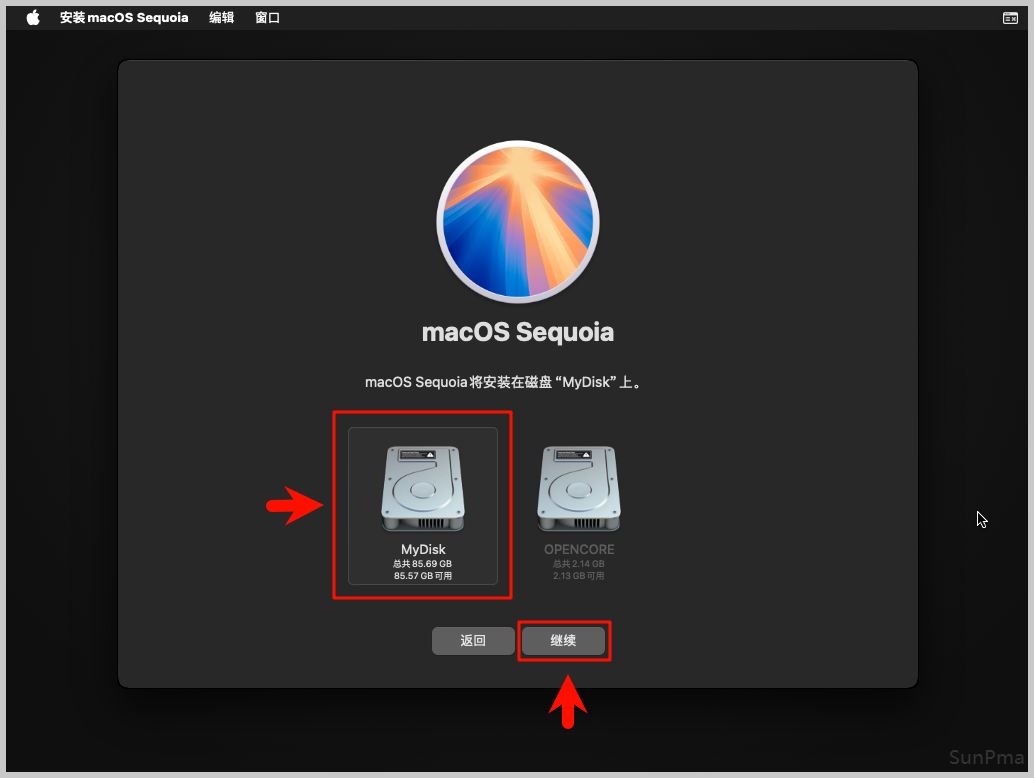
Task: Click the install destination message about MyDisk
Action: (x=503, y=382)
